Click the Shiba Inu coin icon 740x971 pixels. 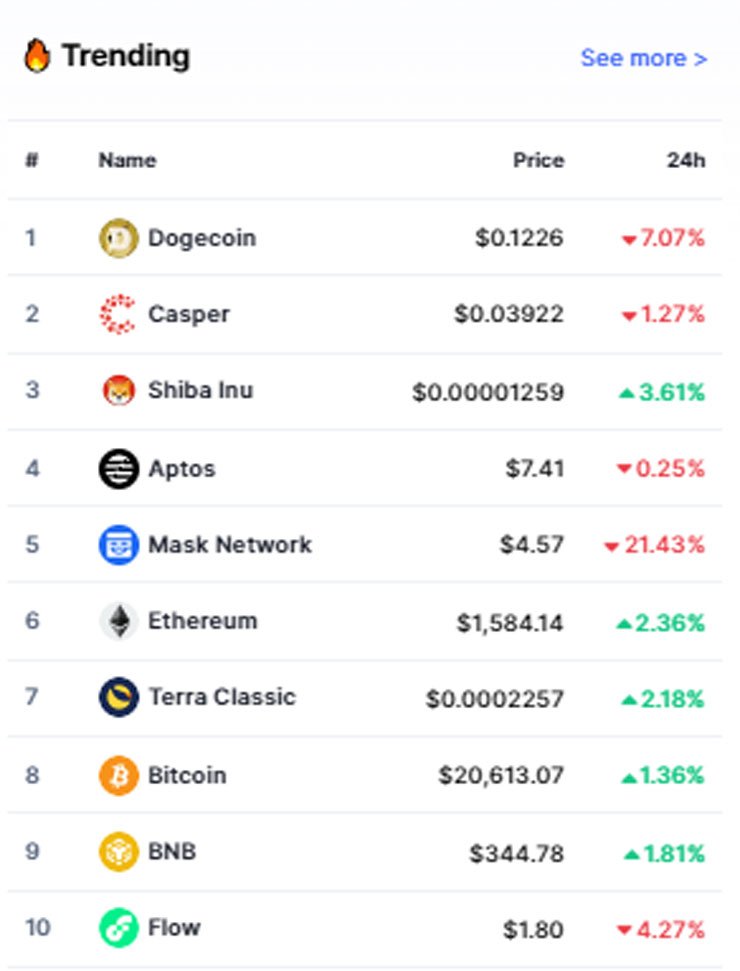pyautogui.click(x=118, y=391)
